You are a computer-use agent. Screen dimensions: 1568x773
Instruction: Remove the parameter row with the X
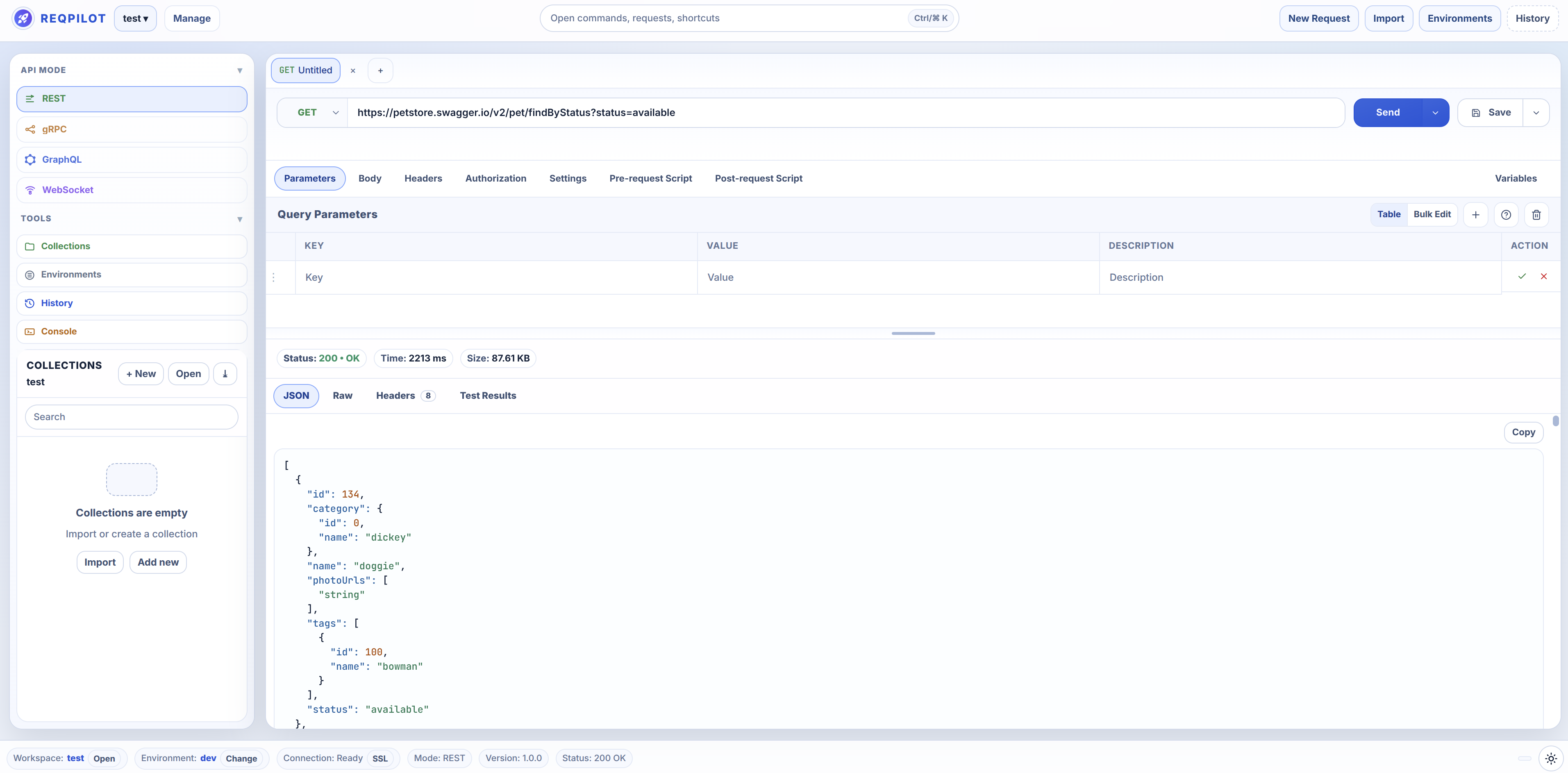(x=1544, y=276)
